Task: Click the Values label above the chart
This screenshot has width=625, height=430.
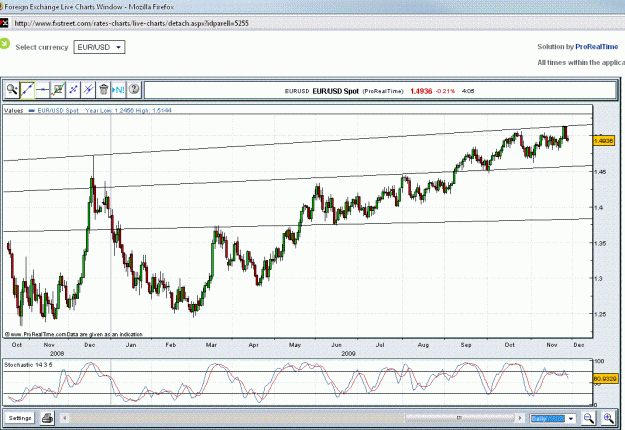Action: click(x=14, y=110)
